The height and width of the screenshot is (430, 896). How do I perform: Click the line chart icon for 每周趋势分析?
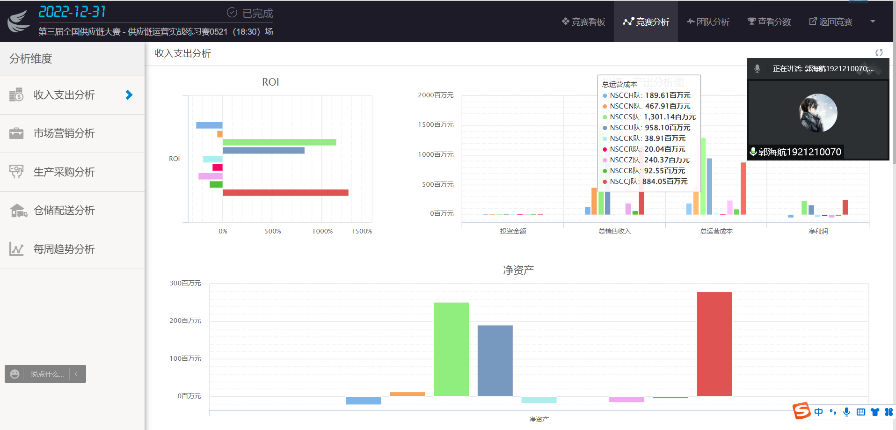[x=17, y=249]
